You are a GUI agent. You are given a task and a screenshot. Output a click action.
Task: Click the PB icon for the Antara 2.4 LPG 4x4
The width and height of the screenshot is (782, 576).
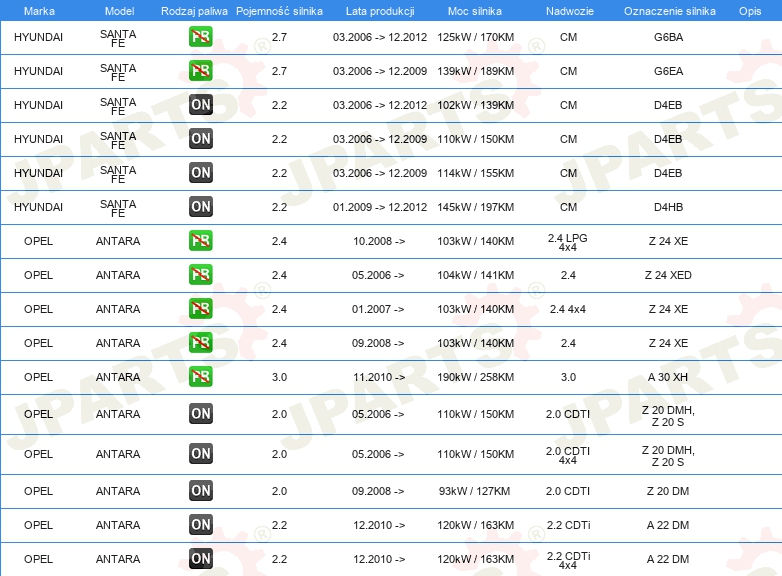point(200,241)
